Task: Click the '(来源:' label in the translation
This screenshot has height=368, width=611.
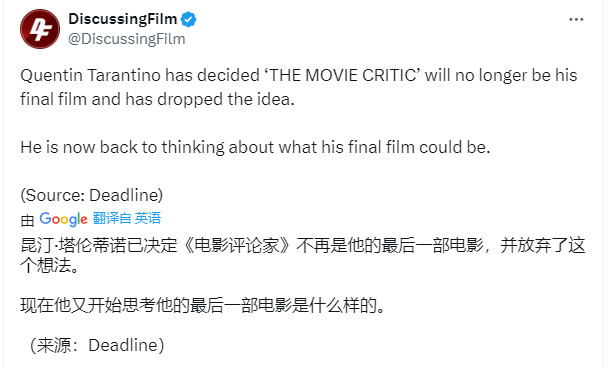Action: (x=58, y=345)
